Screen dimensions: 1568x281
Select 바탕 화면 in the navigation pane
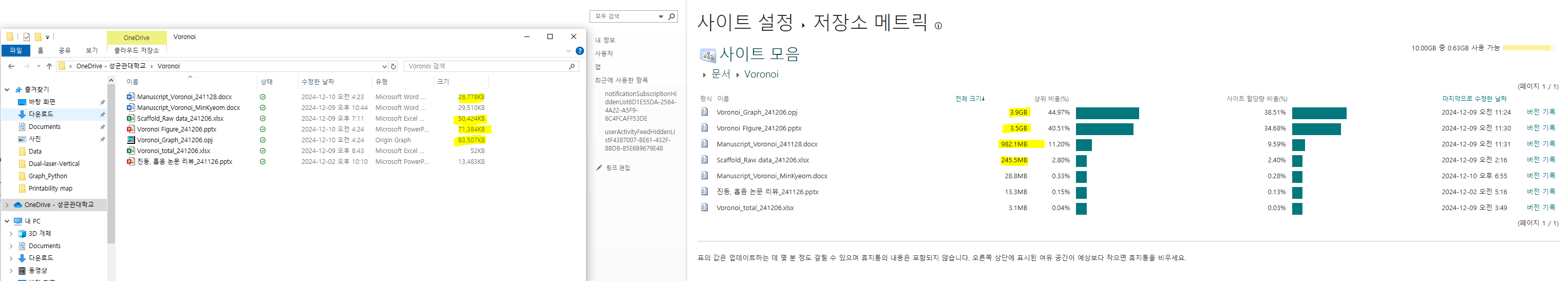[x=42, y=102]
